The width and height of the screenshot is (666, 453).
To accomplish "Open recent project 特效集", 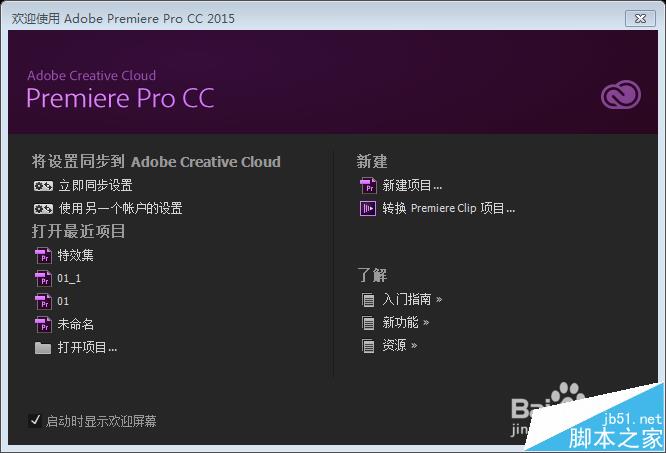I will [76, 256].
